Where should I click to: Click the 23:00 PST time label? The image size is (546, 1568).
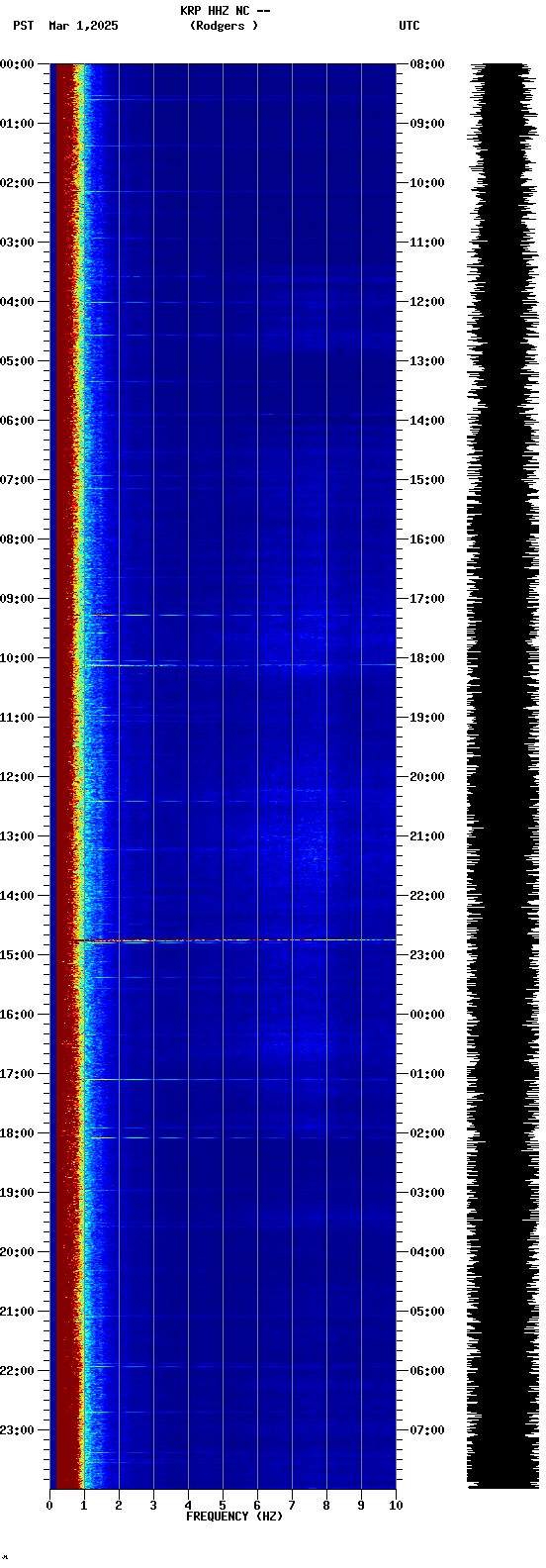[x=18, y=1430]
